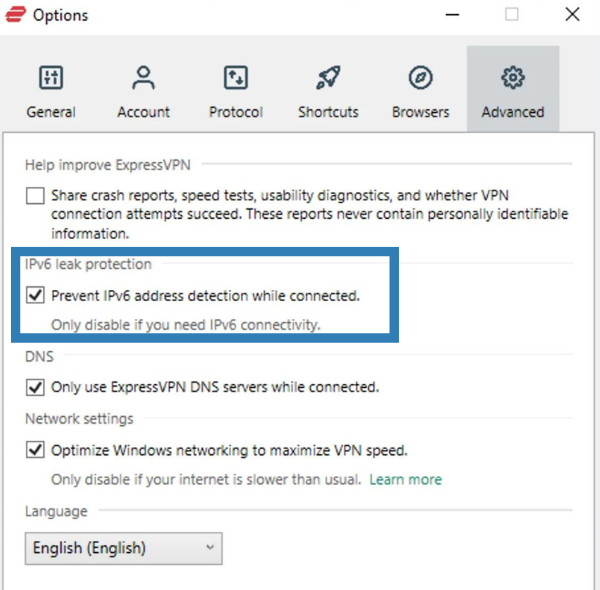The width and height of the screenshot is (600, 590).
Task: Click the Shortcuts rocket icon
Action: [x=328, y=77]
